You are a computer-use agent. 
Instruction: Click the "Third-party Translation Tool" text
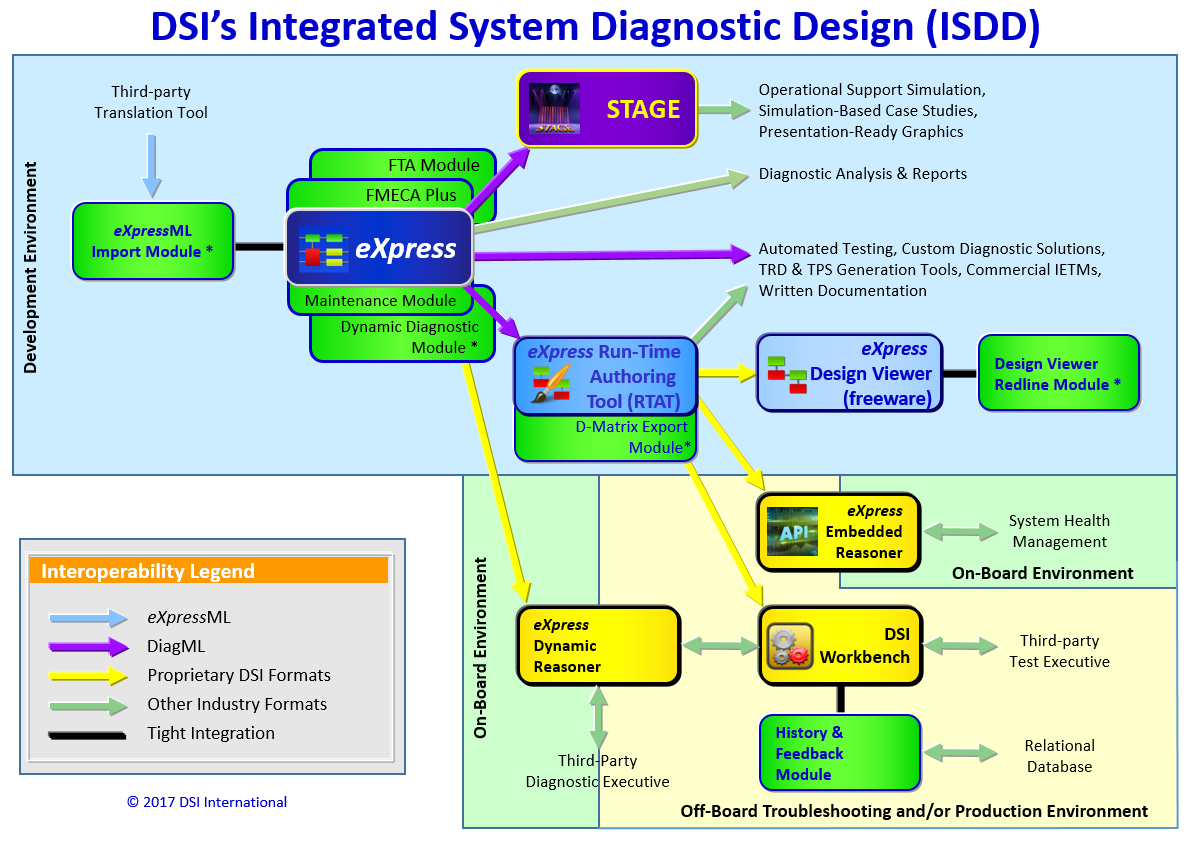[x=151, y=102]
